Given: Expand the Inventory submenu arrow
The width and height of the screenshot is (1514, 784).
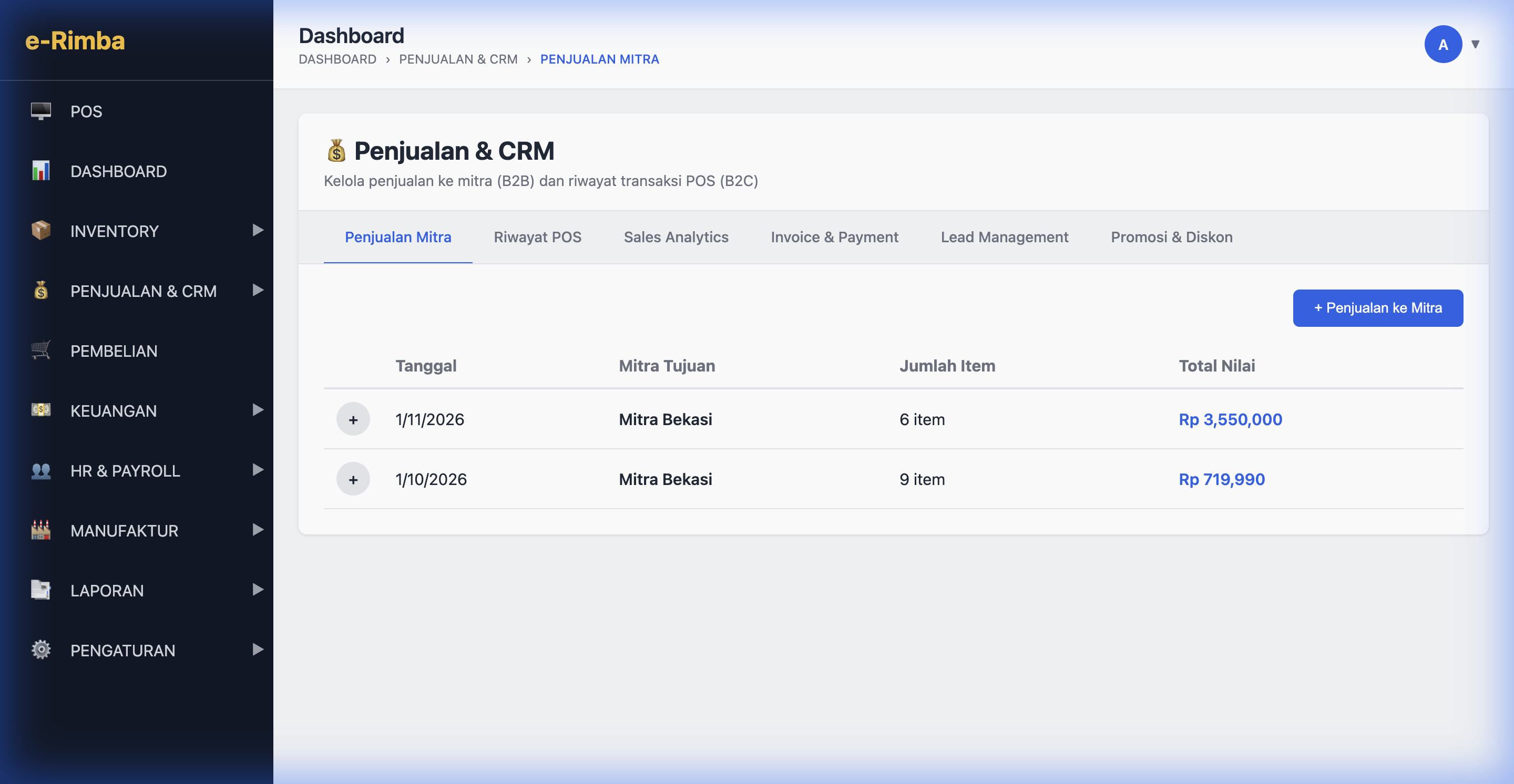Looking at the screenshot, I should point(258,230).
